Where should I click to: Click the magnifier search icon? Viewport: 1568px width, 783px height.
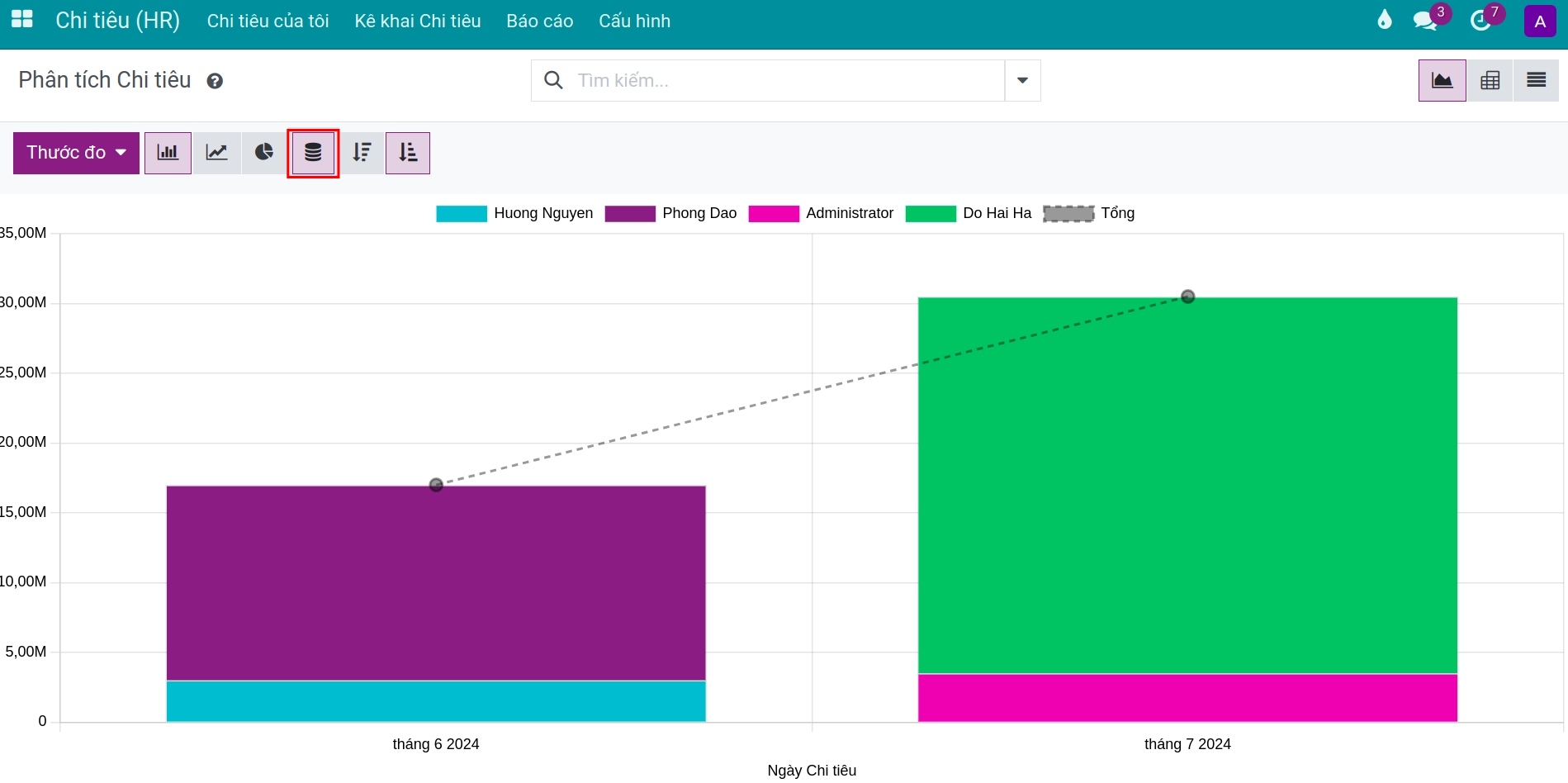click(553, 80)
